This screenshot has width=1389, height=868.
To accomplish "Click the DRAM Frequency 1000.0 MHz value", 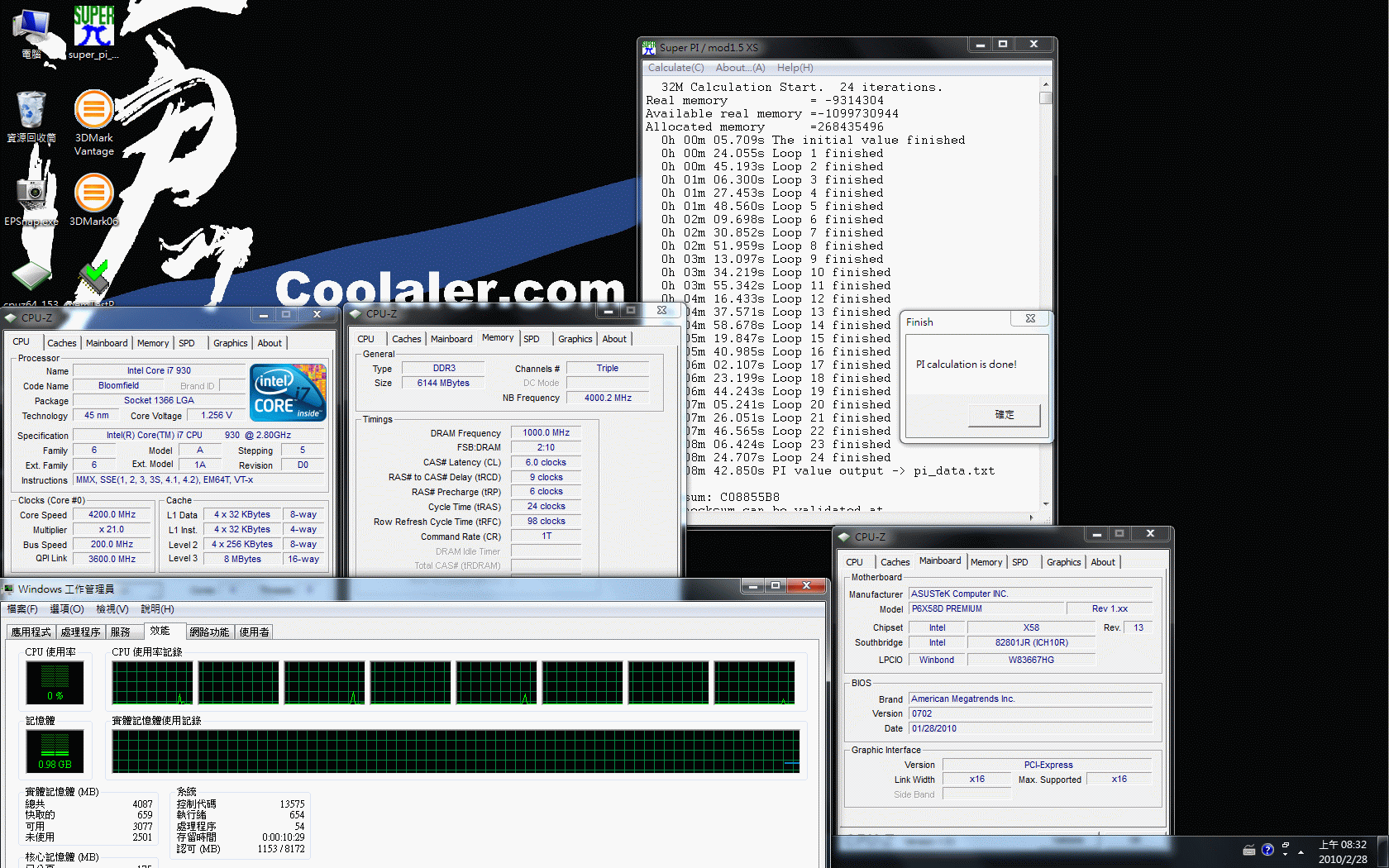I will [546, 432].
